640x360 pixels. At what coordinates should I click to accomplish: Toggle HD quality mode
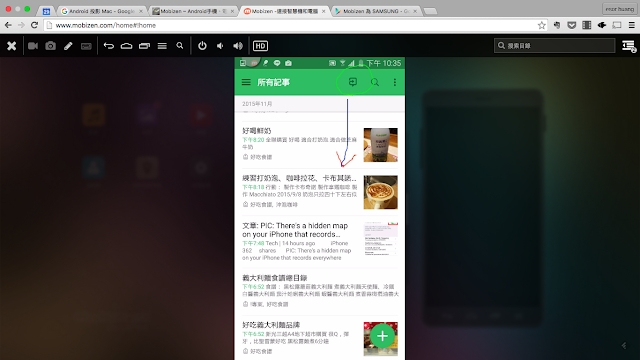coord(260,46)
